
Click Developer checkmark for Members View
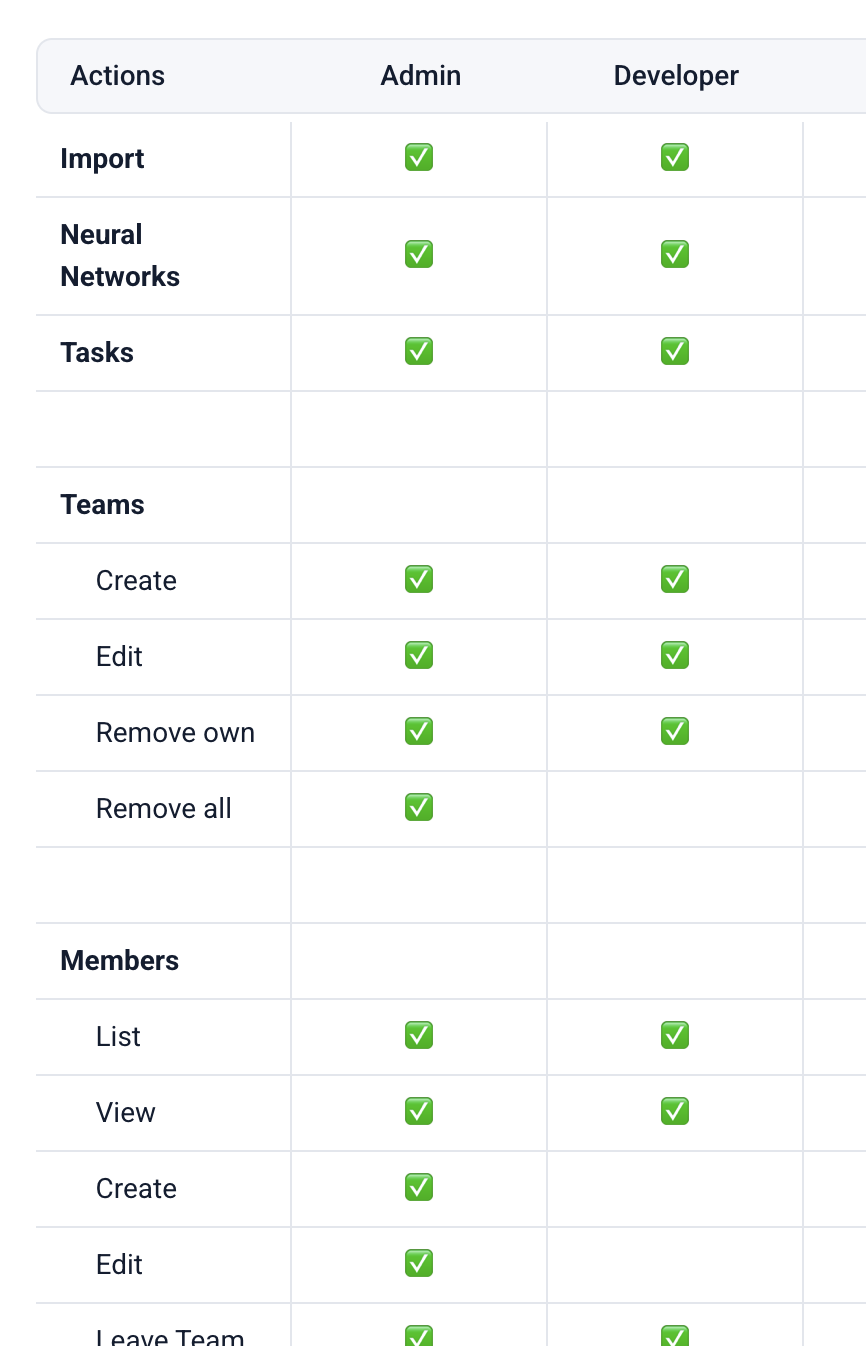[675, 1112]
